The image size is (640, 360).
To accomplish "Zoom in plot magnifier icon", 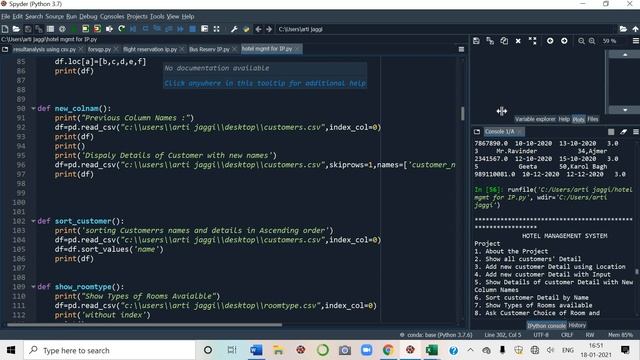I will point(592,41).
